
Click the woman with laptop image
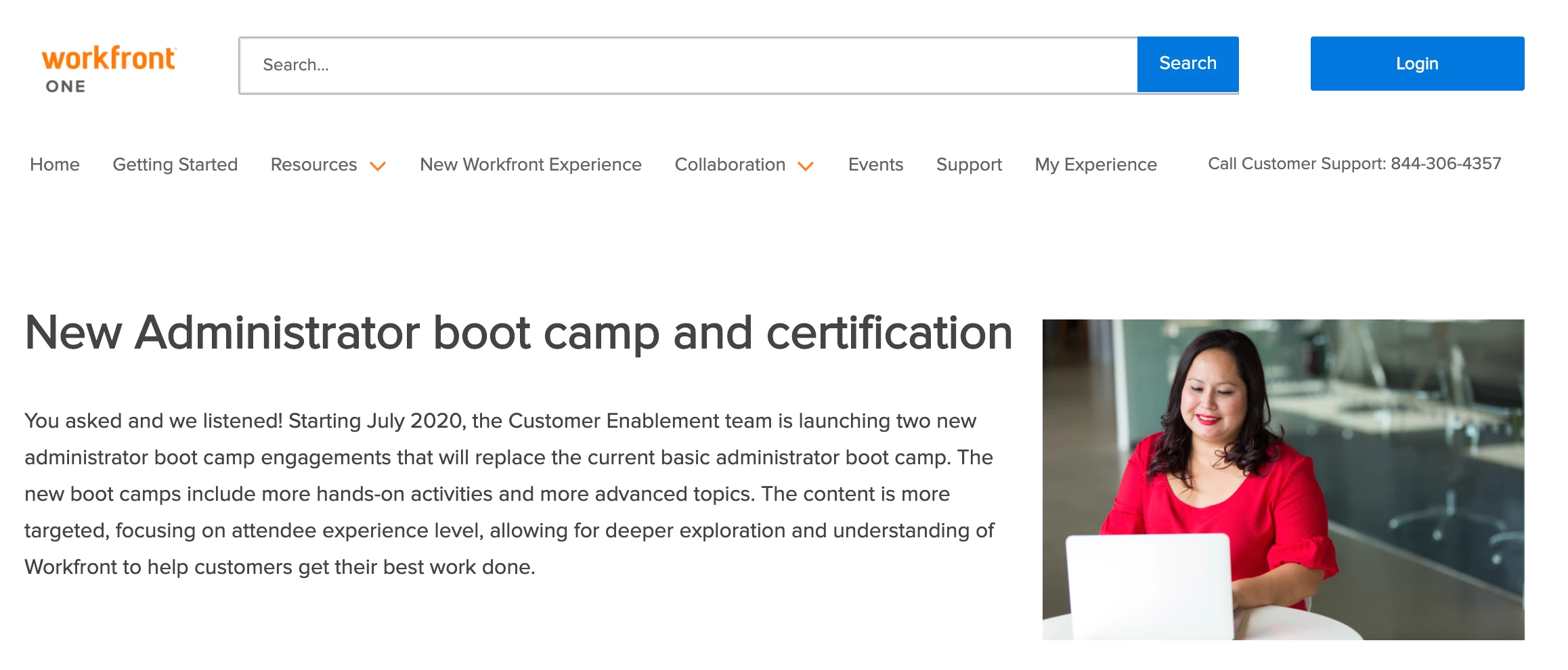(1284, 480)
